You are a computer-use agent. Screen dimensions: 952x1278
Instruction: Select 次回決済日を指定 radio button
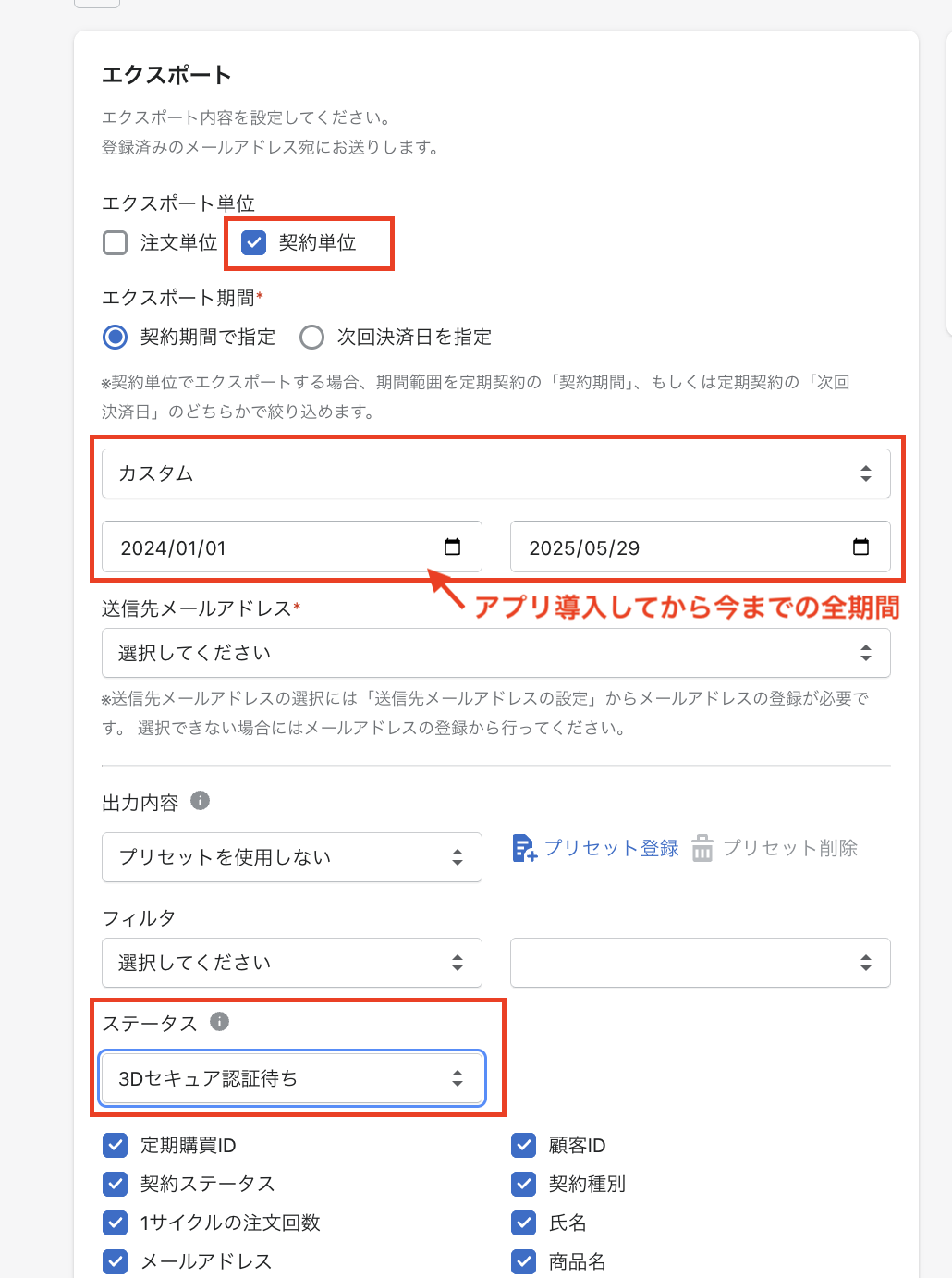click(x=312, y=338)
